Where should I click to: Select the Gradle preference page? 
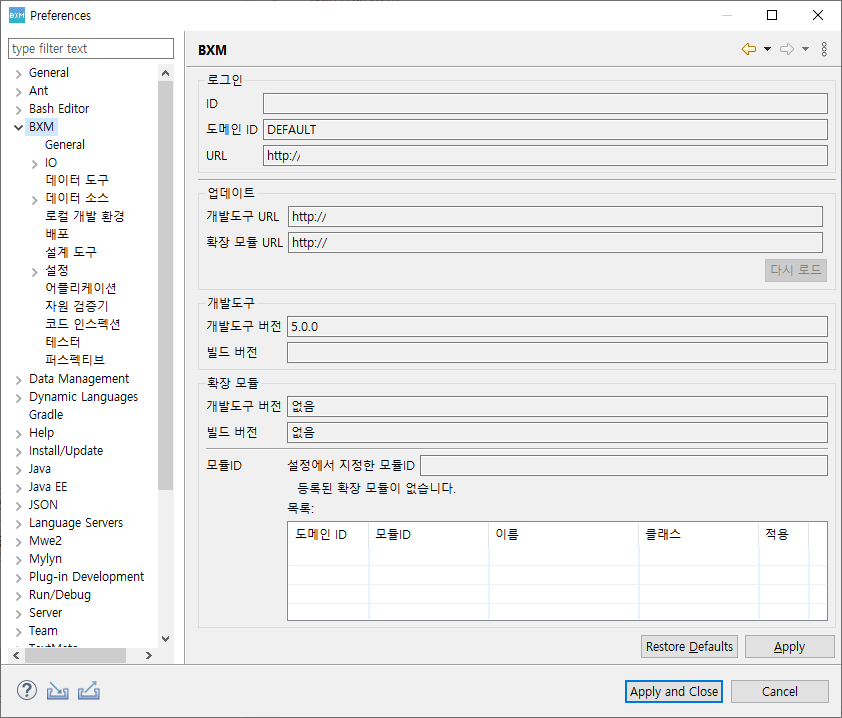(x=46, y=415)
